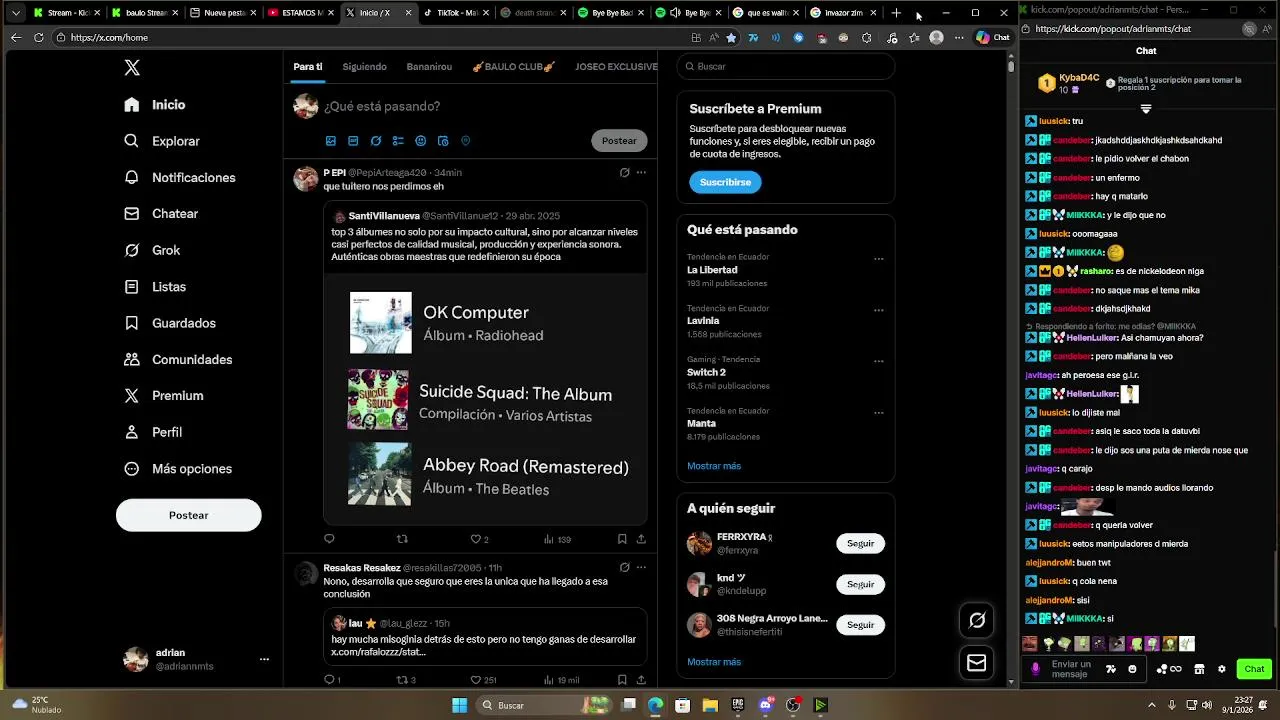View analytics of P EPI's post
This screenshot has height=720, width=1280.
557,539
